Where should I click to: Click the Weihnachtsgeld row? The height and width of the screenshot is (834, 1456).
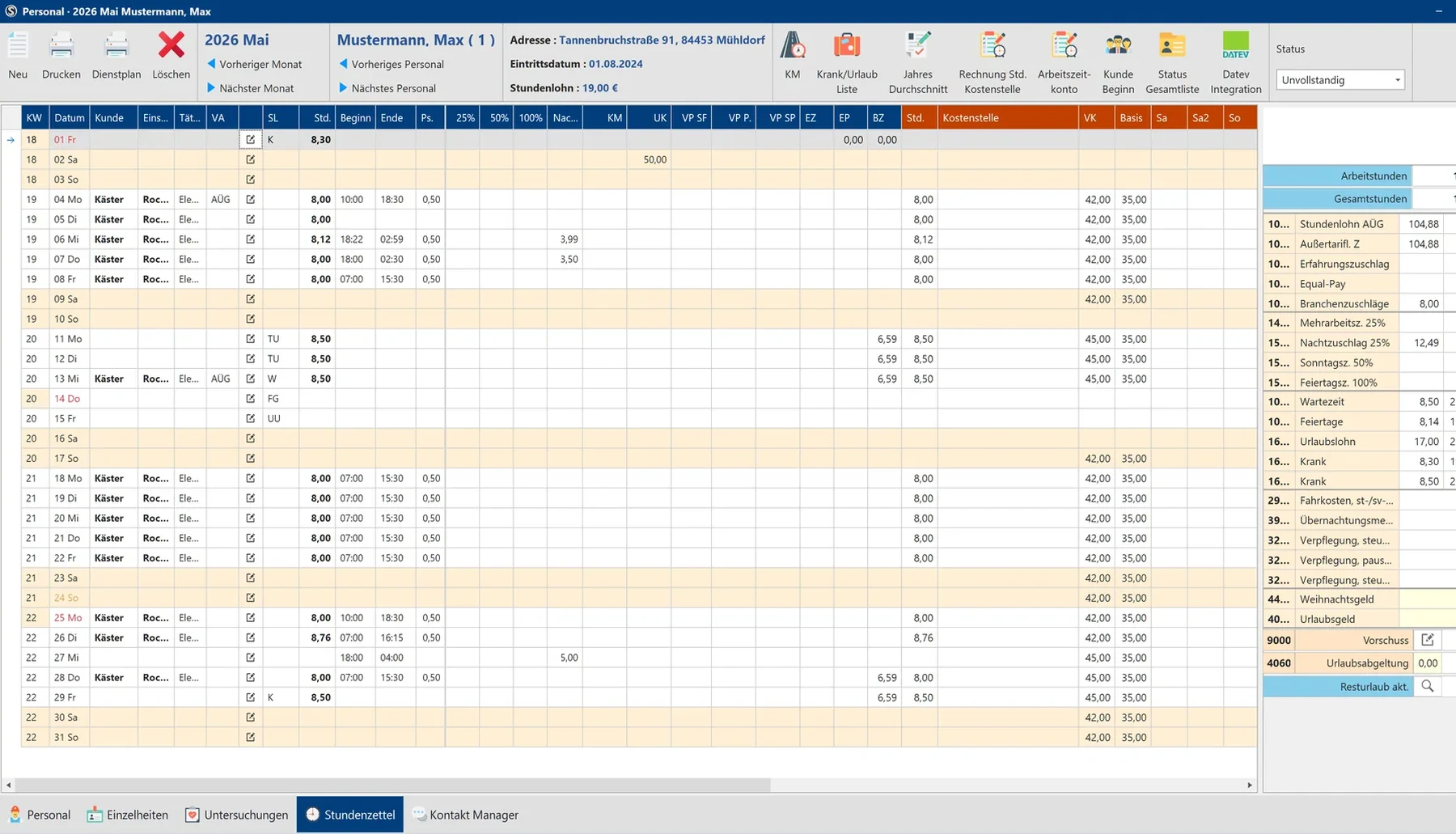coord(1359,599)
